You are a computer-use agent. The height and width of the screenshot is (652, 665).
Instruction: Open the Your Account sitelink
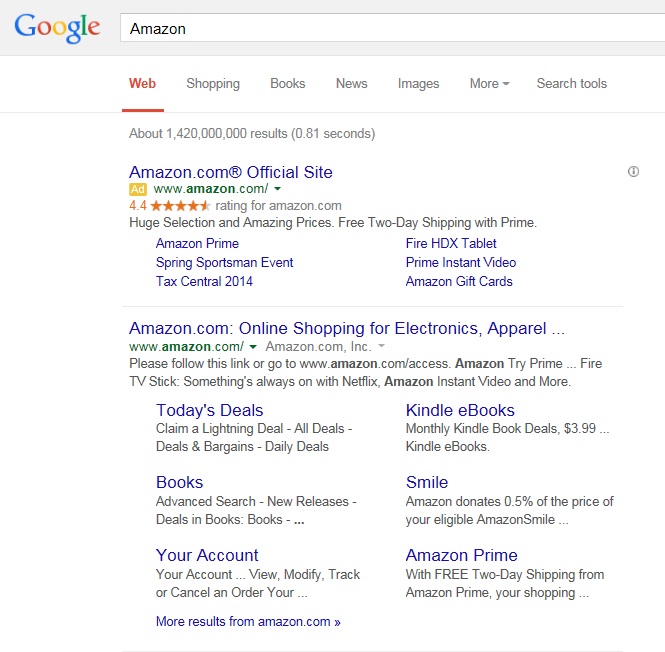[x=207, y=555]
